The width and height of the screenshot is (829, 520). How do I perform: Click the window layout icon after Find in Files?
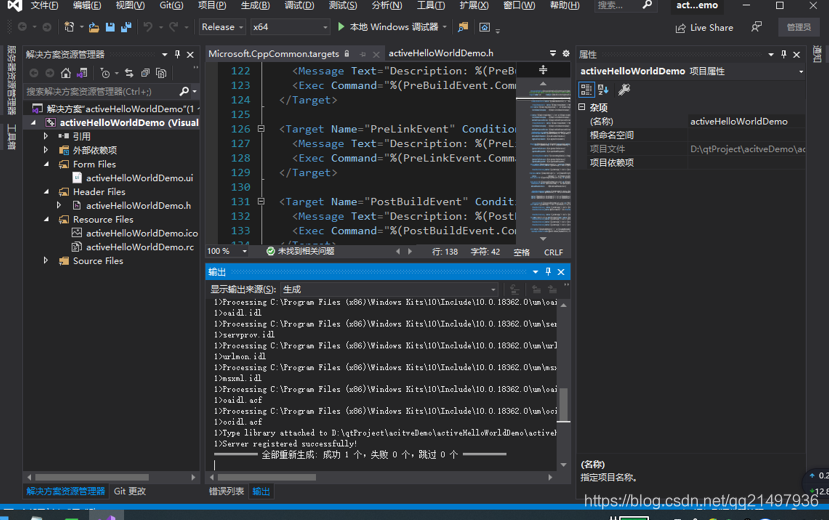[484, 27]
